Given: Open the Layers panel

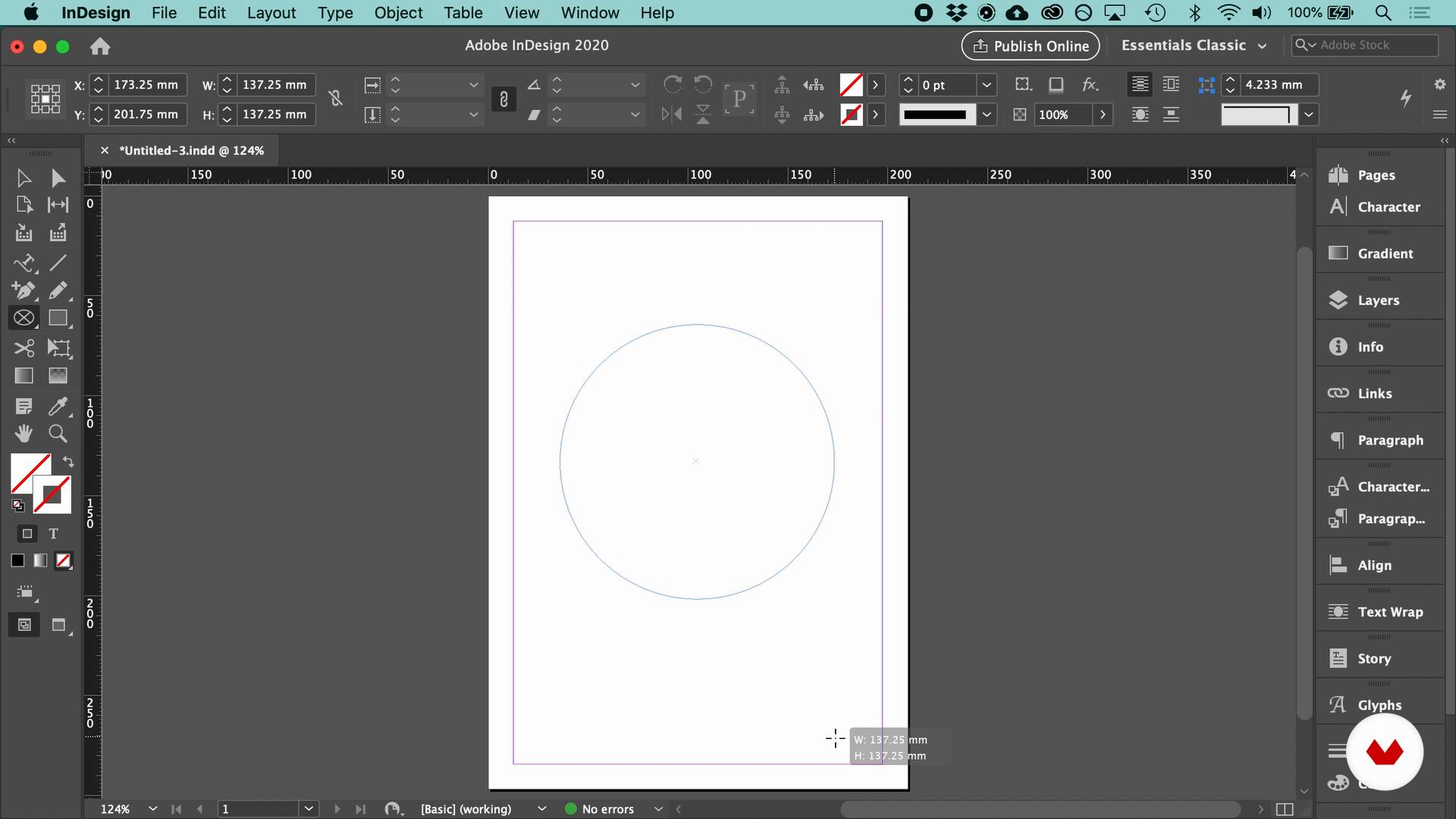Looking at the screenshot, I should [x=1379, y=300].
